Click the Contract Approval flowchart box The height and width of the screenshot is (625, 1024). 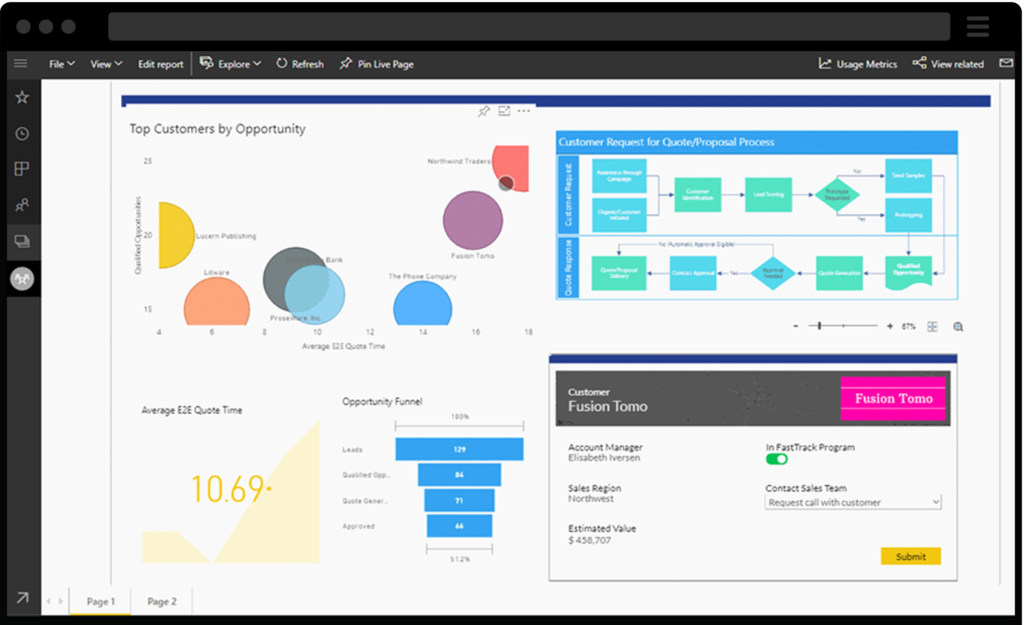click(693, 273)
